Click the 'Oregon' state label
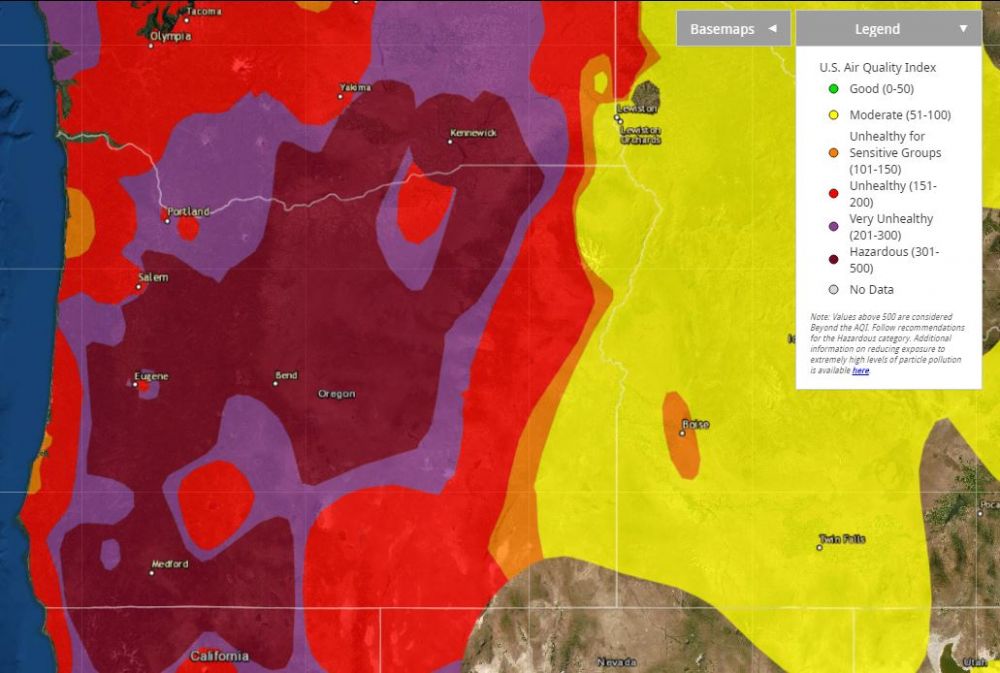 [x=337, y=394]
